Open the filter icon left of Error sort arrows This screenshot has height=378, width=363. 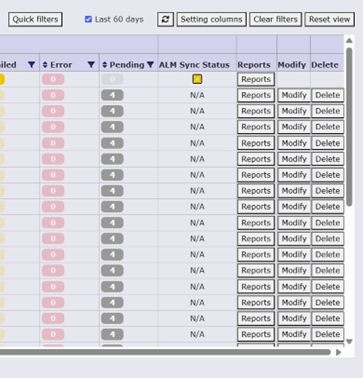tap(32, 65)
